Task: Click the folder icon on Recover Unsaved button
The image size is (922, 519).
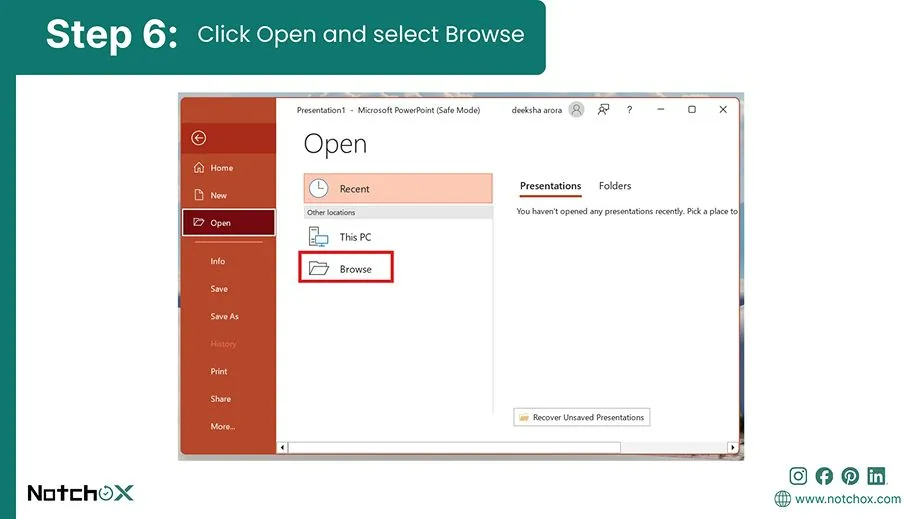Action: [x=524, y=417]
